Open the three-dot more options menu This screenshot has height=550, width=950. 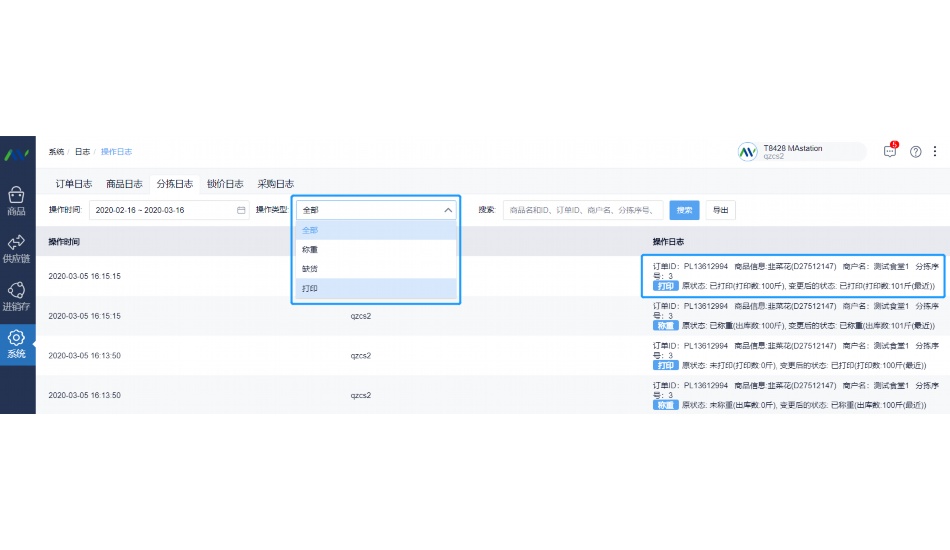point(935,152)
